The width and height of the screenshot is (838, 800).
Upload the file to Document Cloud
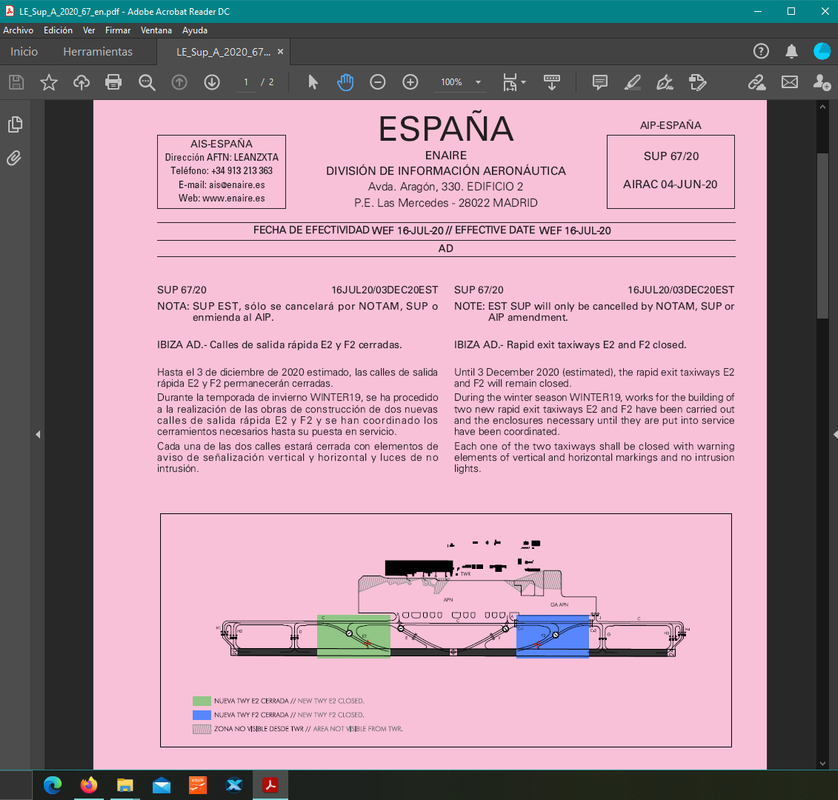pyautogui.click(x=81, y=82)
